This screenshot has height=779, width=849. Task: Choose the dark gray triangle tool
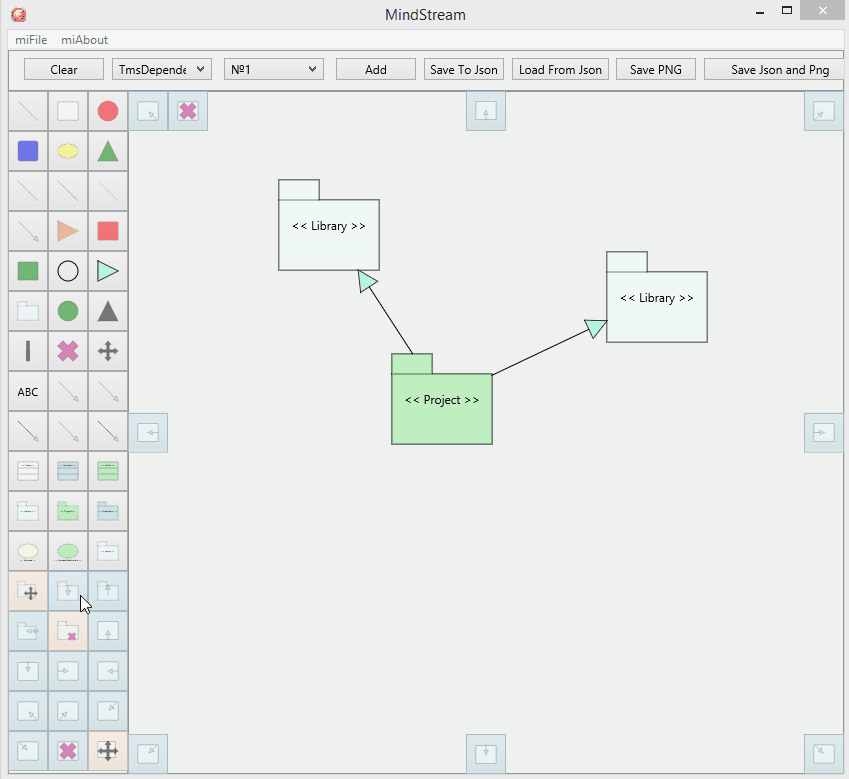point(108,311)
